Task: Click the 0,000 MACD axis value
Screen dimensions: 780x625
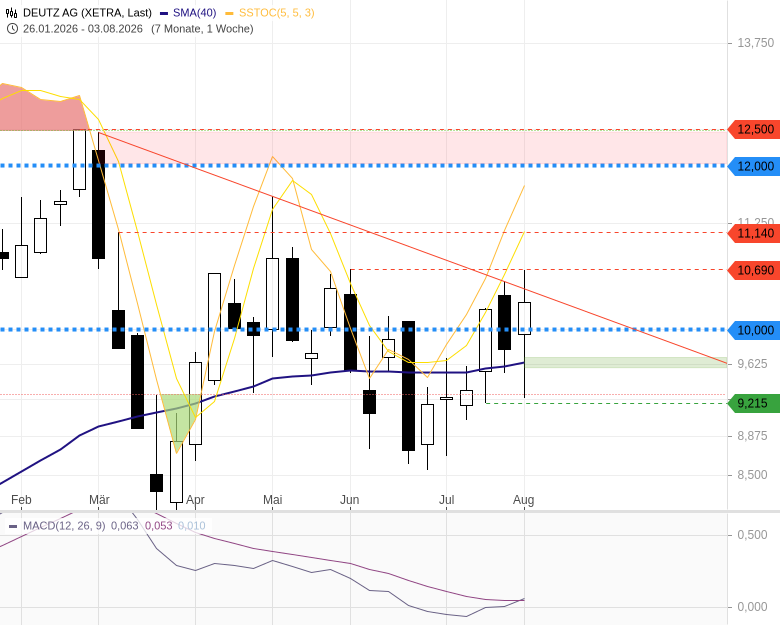Action: [x=752, y=607]
